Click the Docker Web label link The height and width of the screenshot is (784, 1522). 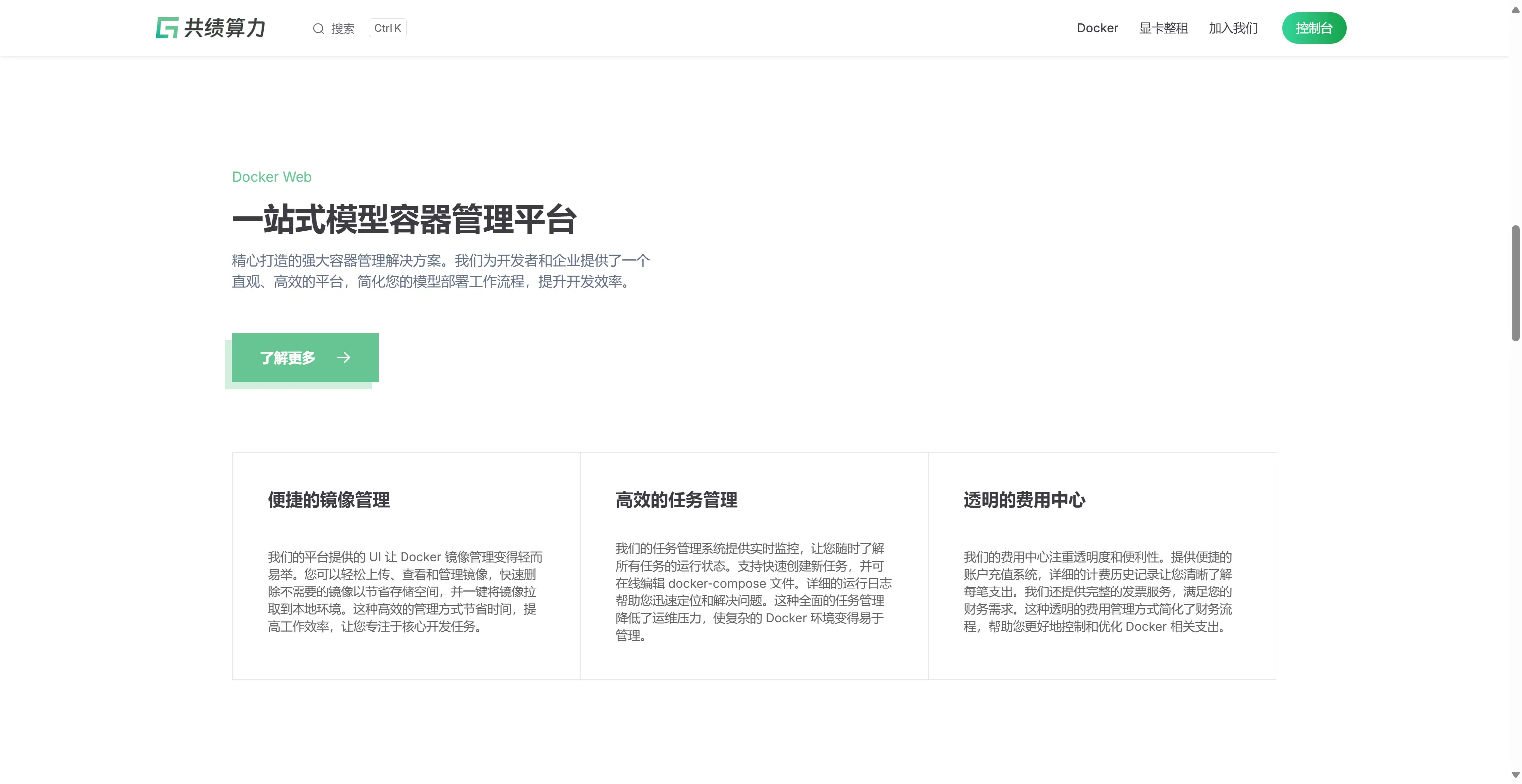[271, 176]
